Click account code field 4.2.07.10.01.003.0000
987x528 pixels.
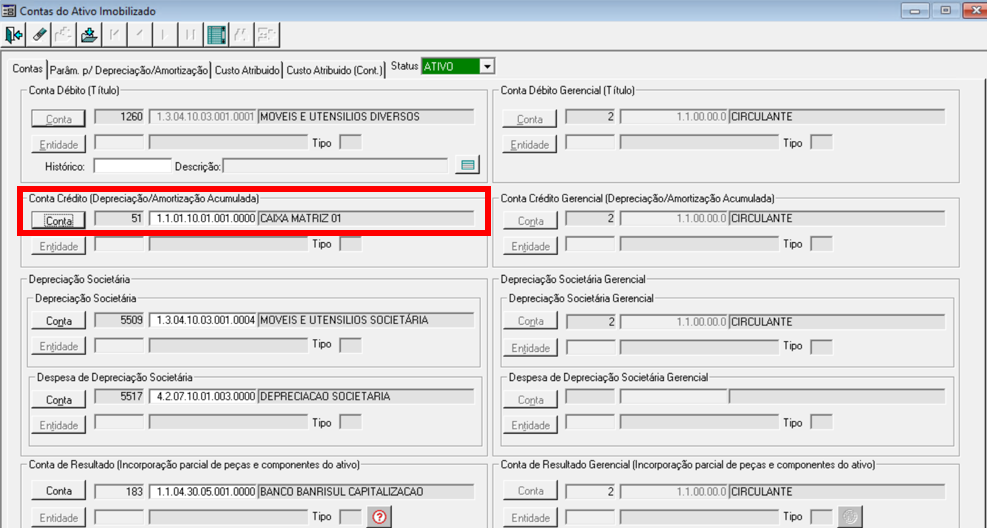coord(203,397)
